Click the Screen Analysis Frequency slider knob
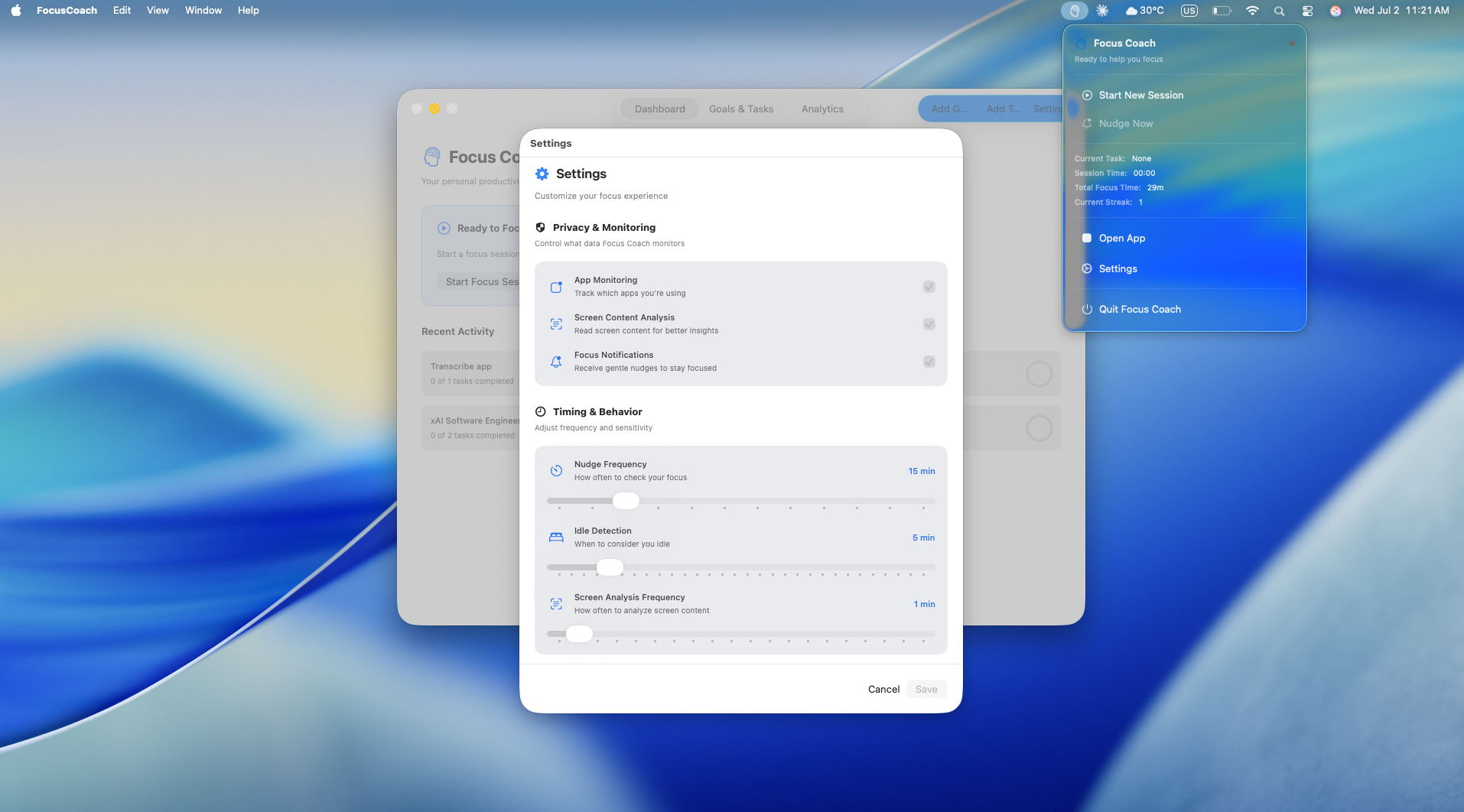The image size is (1464, 812). point(579,634)
